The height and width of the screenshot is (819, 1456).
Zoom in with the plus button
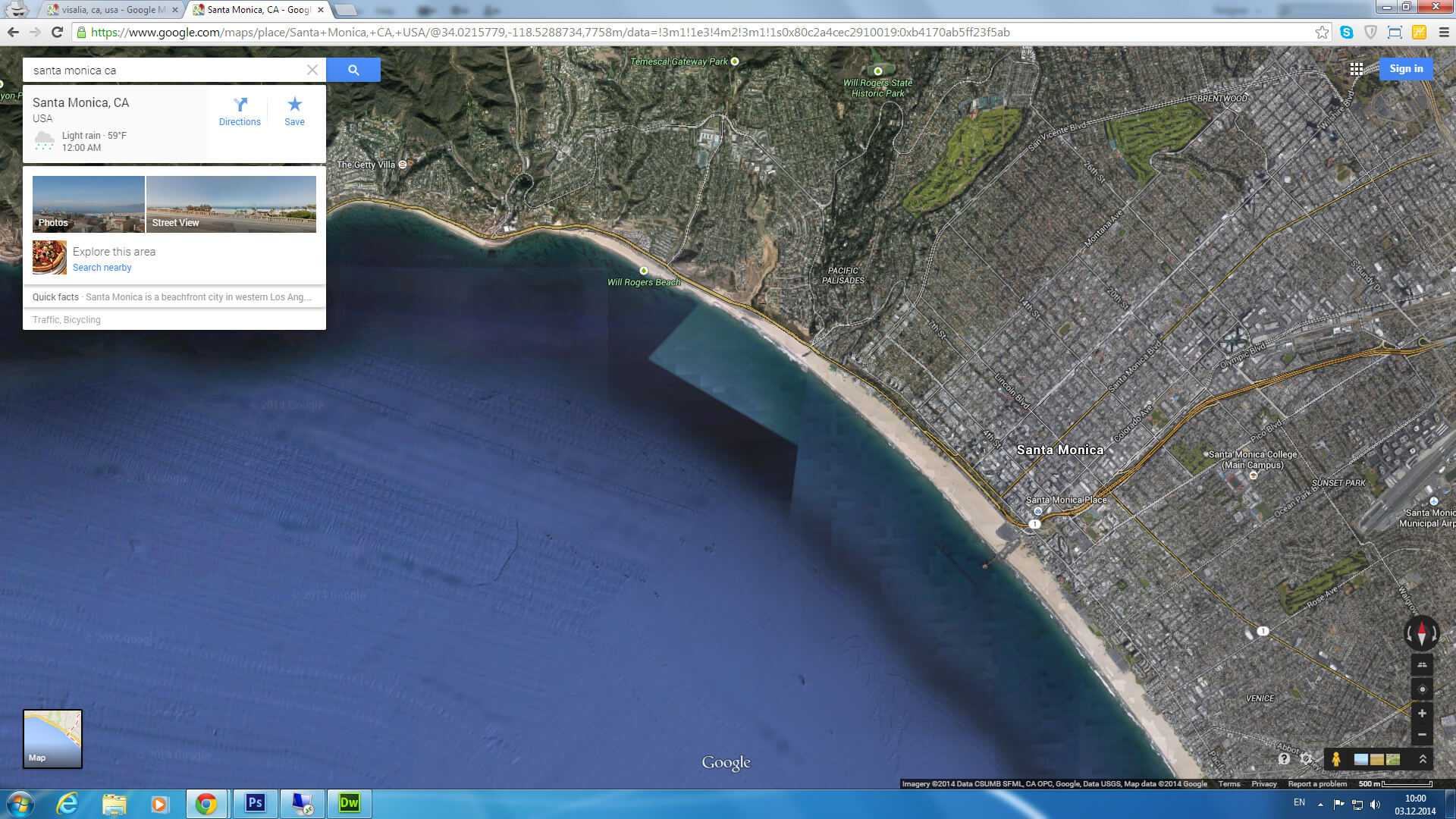tap(1422, 713)
